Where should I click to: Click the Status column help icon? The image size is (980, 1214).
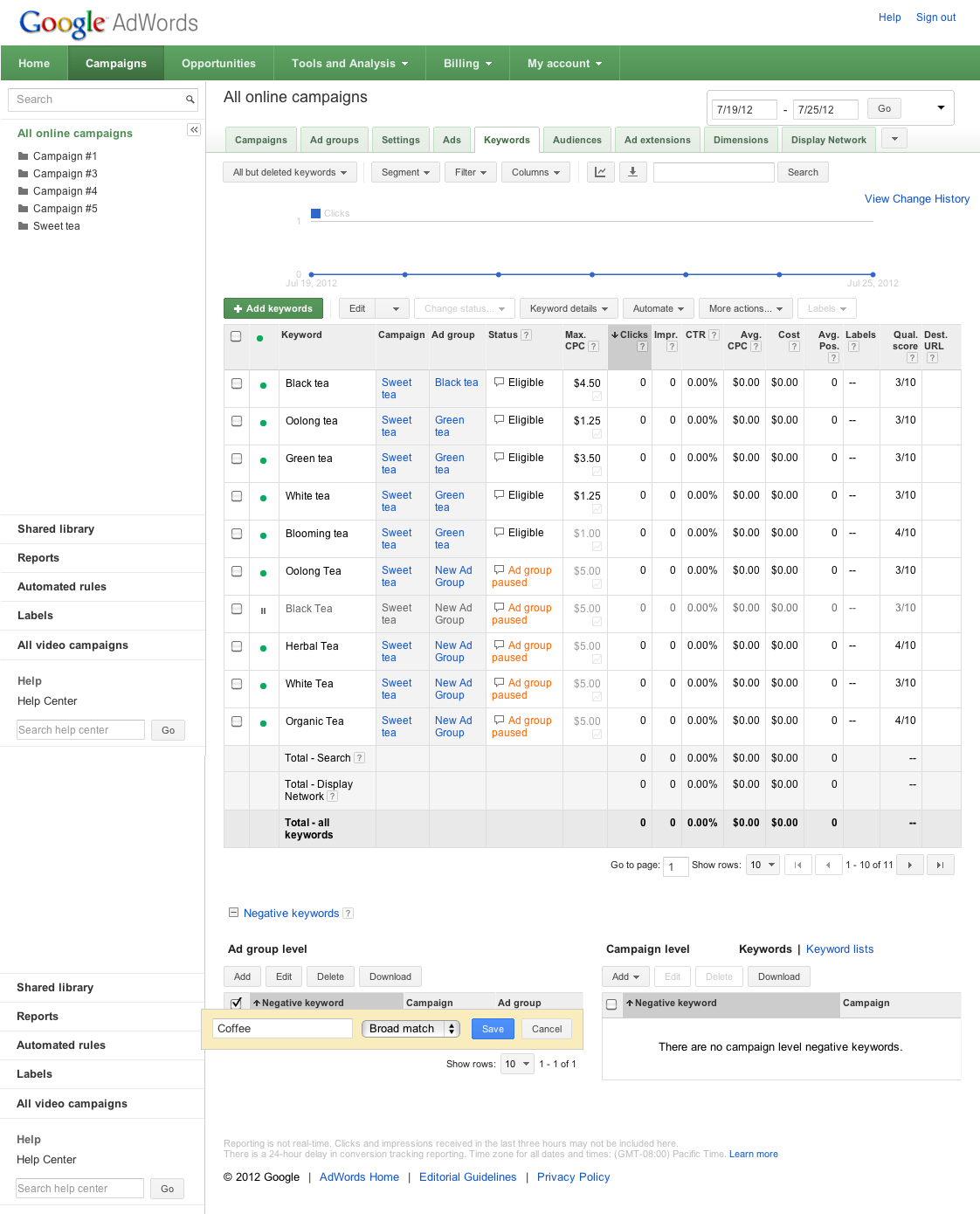coord(526,335)
